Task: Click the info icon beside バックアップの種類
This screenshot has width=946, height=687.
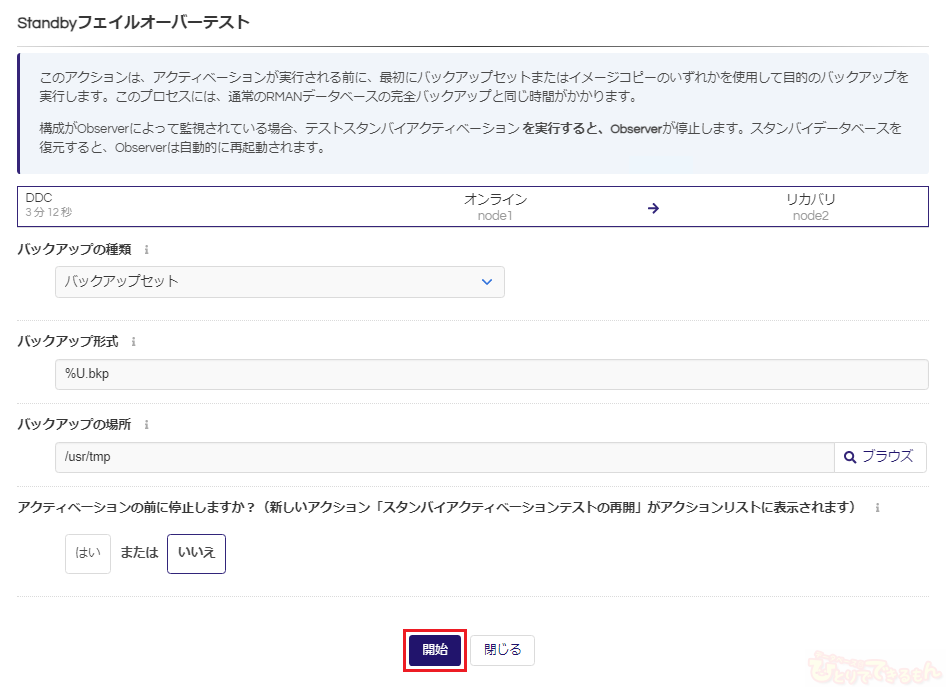Action: 147,250
